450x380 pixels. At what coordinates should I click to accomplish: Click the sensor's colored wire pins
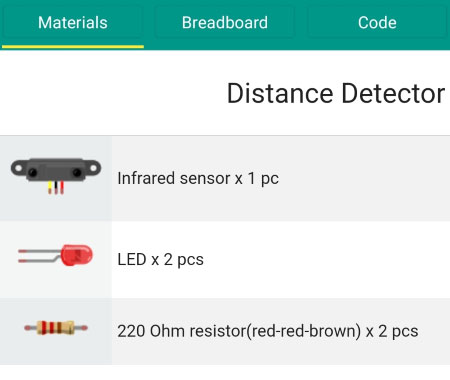56,188
